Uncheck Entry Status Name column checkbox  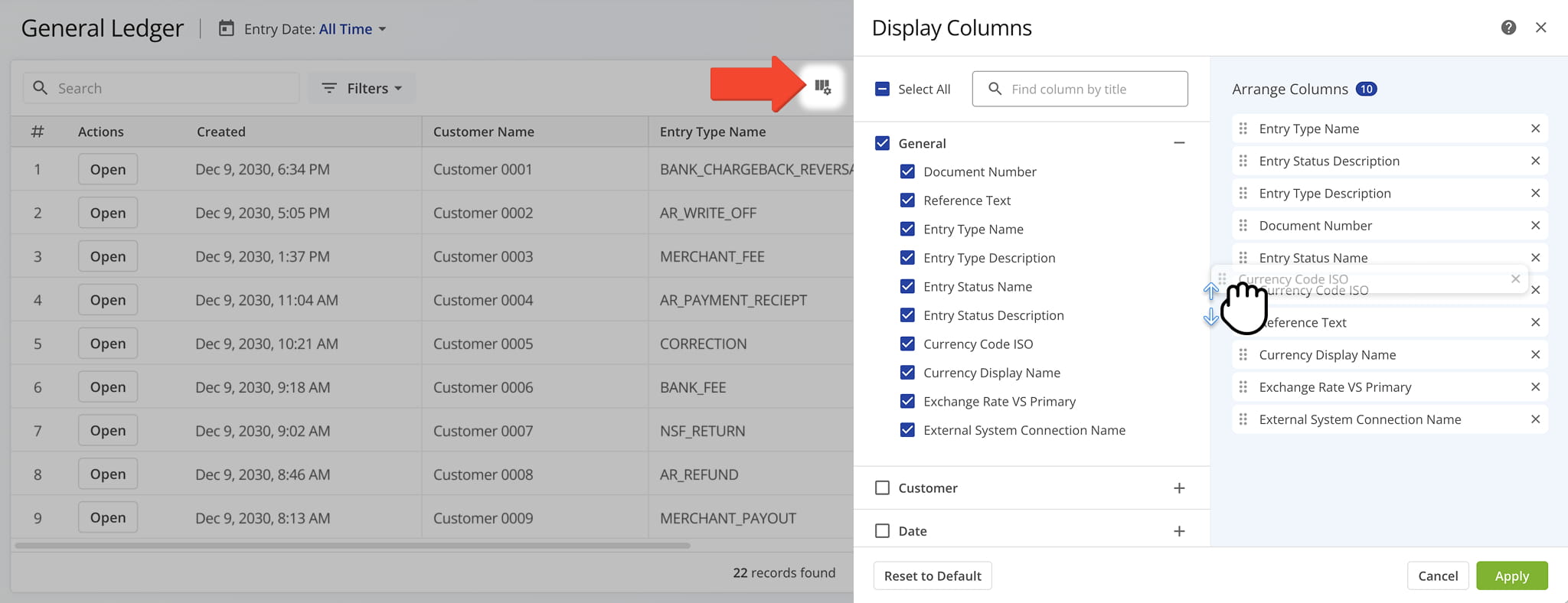(907, 286)
